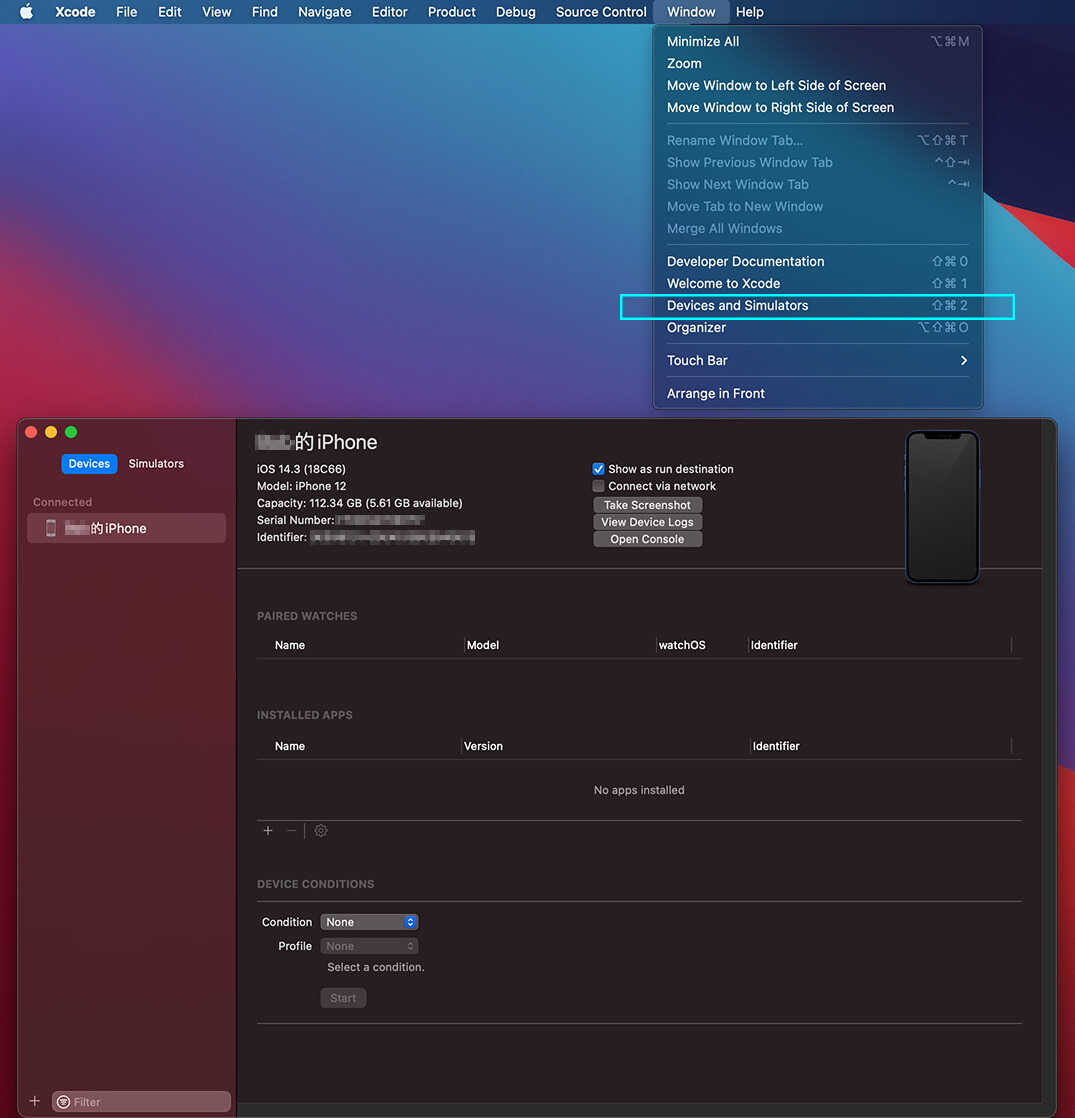Image resolution: width=1075 pixels, height=1118 pixels.
Task: Select Move Window to Right Side of Screen
Action: coord(817,108)
